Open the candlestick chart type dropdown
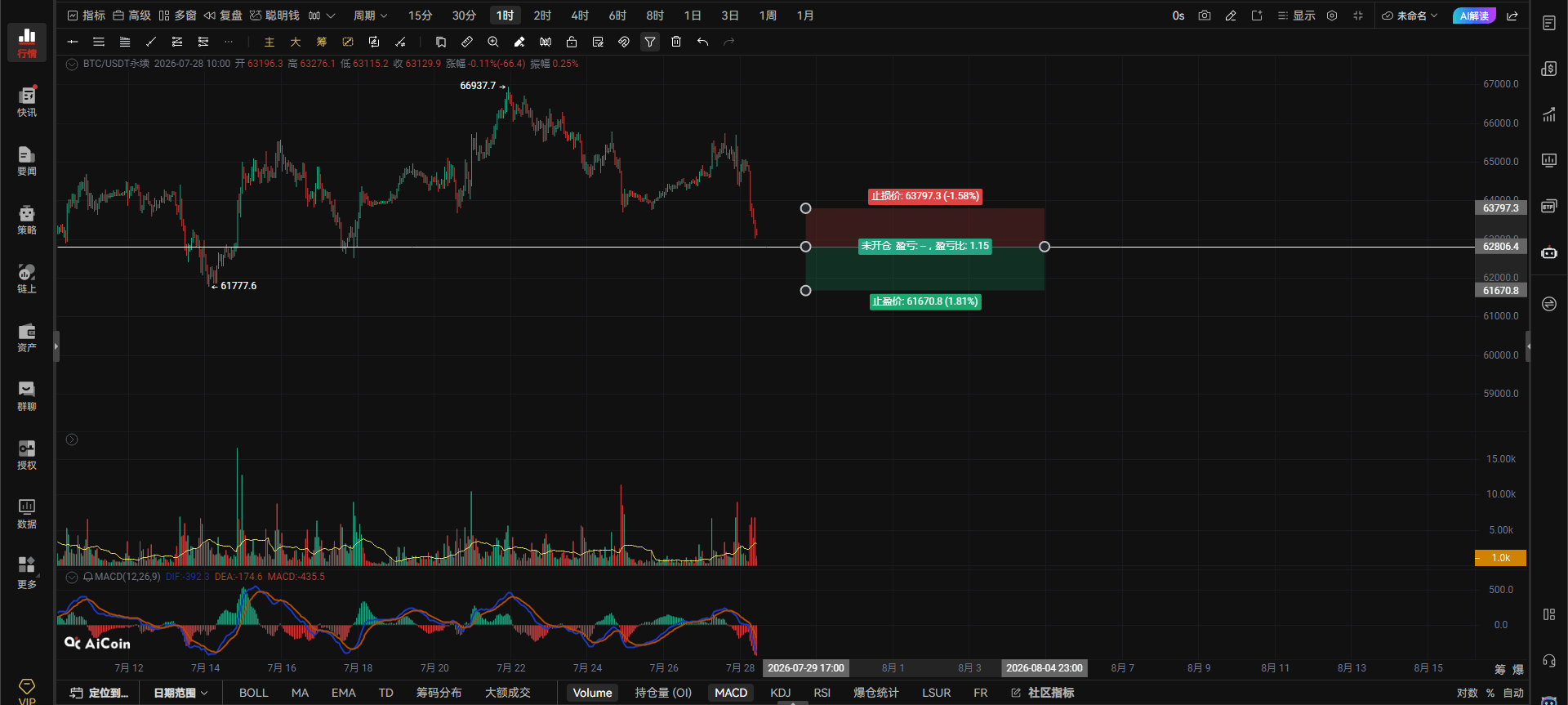The height and width of the screenshot is (705, 1568). (x=322, y=16)
